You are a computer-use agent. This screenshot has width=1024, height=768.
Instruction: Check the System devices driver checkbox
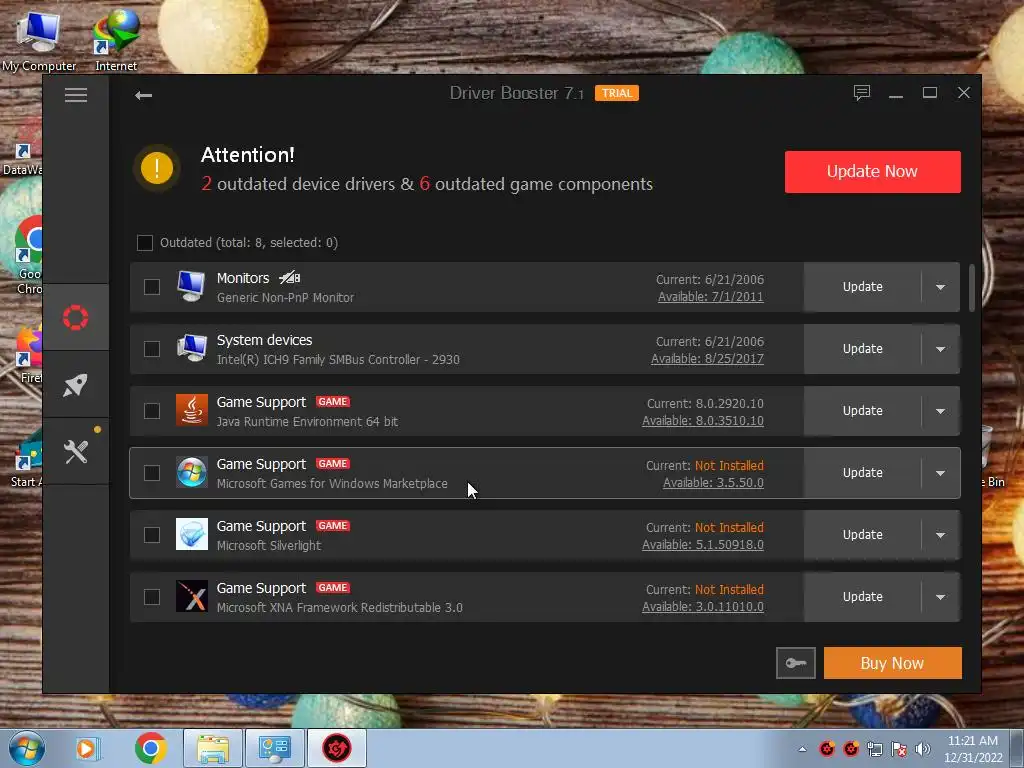tap(152, 349)
